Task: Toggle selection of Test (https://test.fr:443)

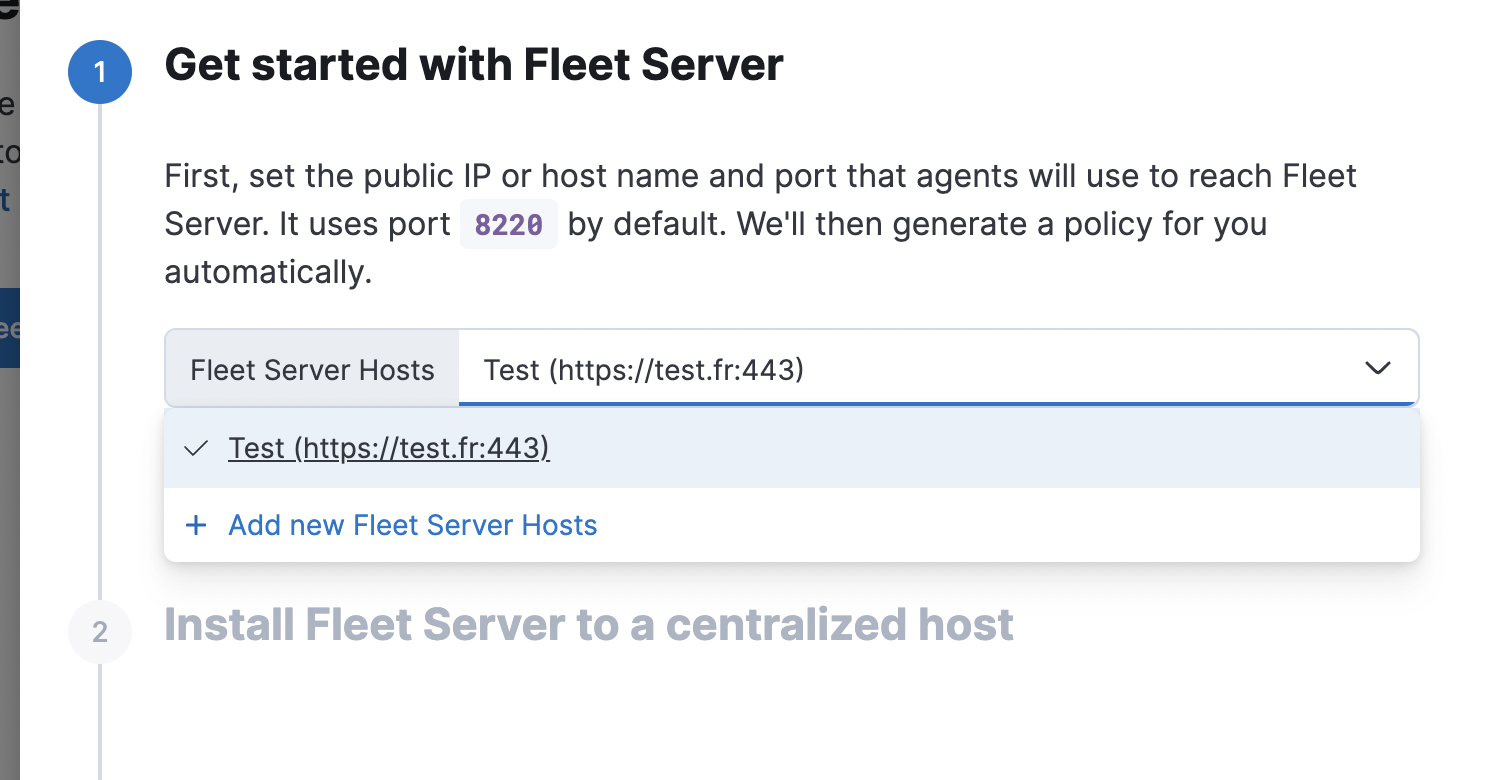Action: click(389, 448)
